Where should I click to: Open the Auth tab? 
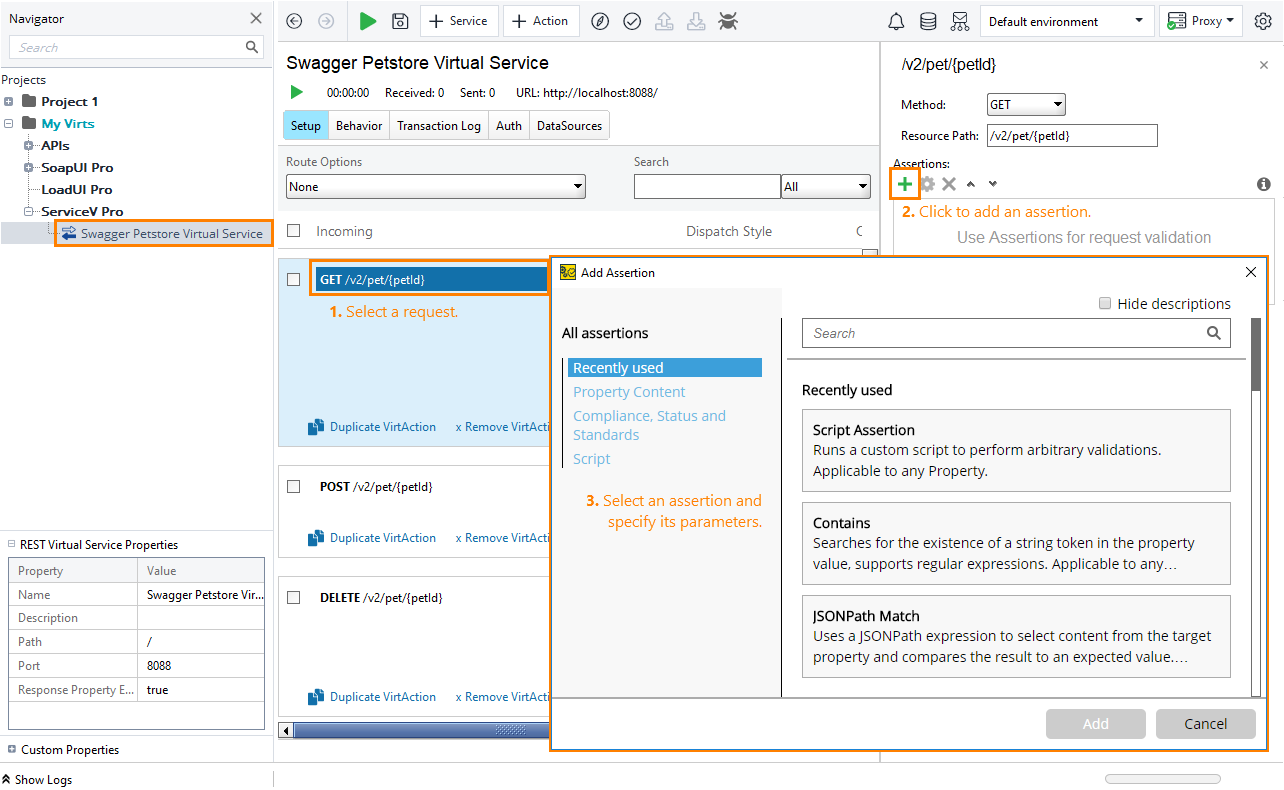[x=509, y=126]
